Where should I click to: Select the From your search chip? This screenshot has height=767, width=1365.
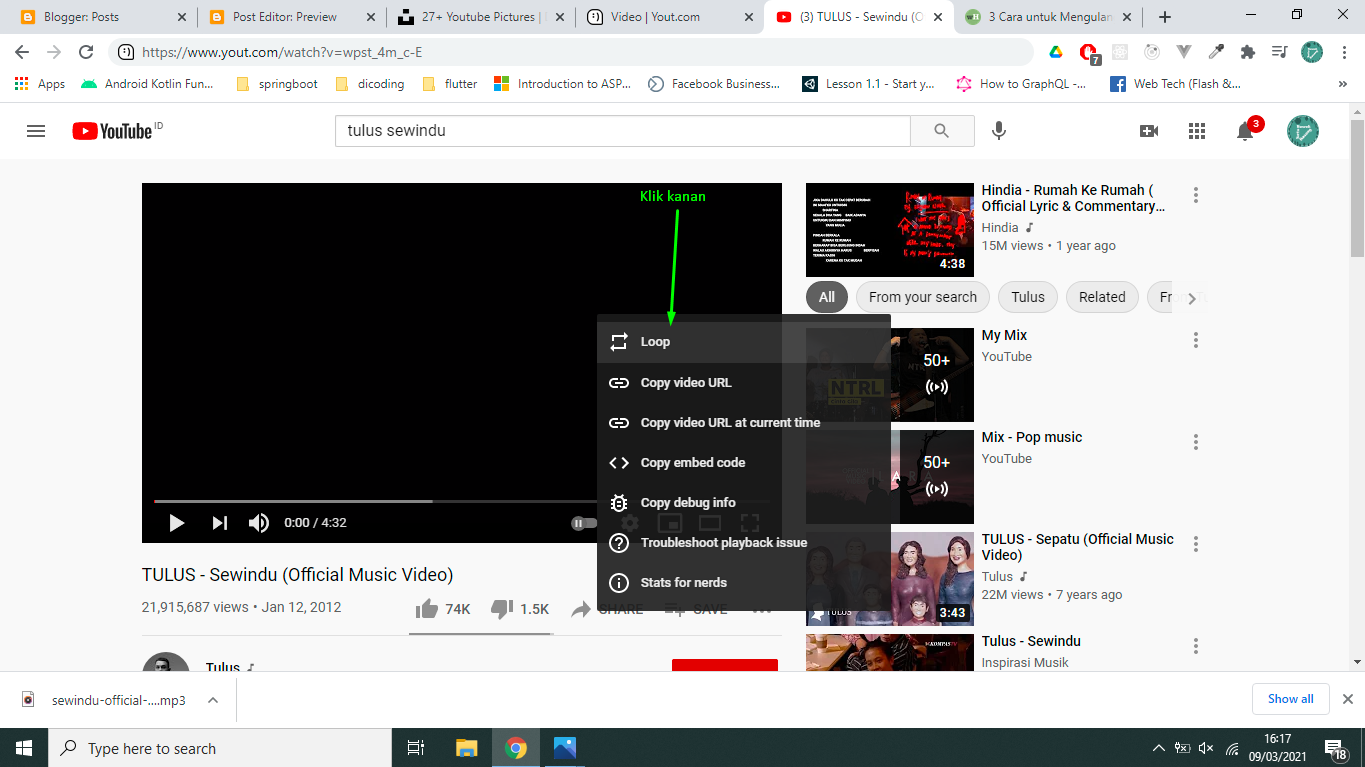point(923,297)
